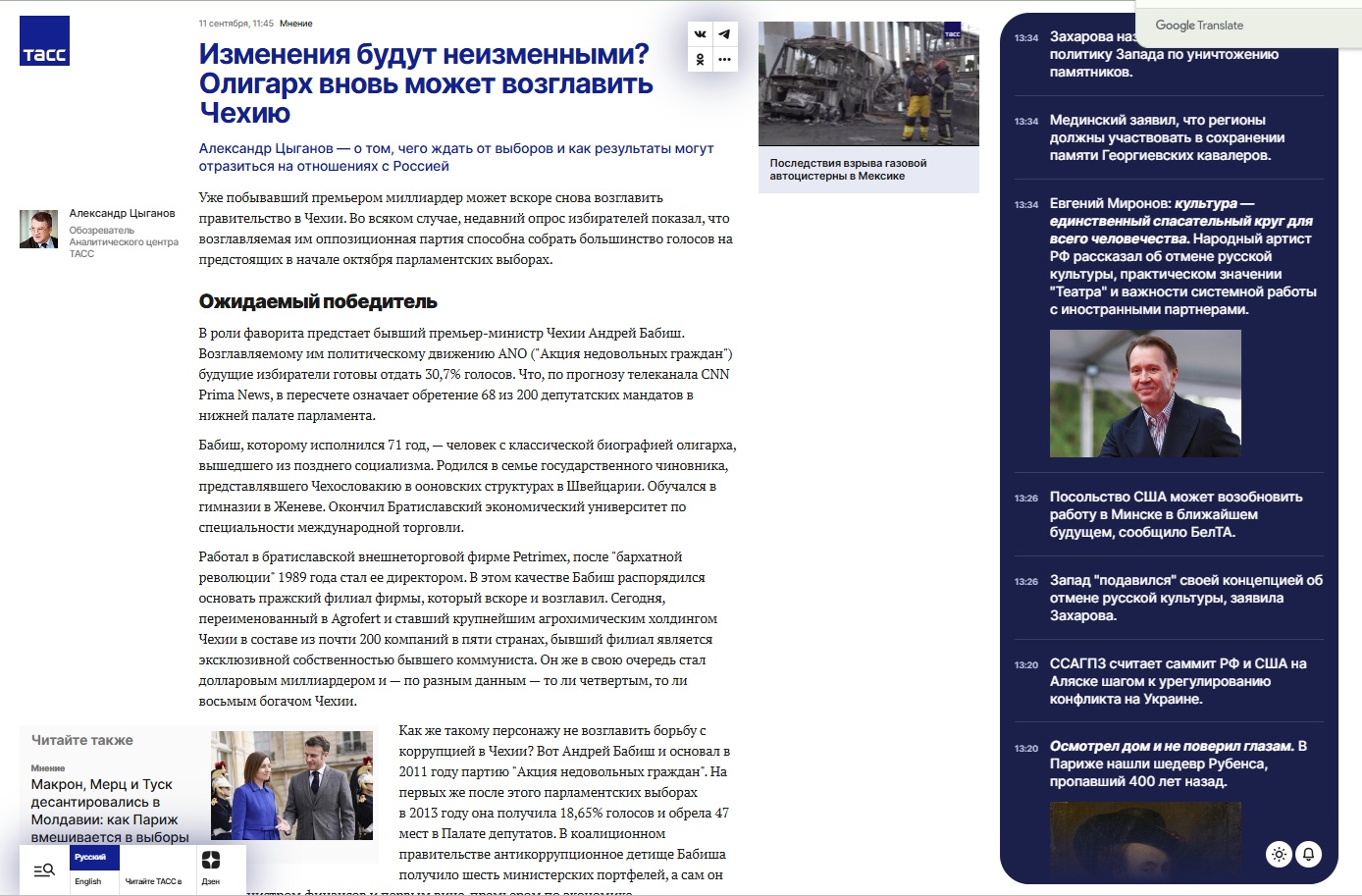Share article via Telegram icon
Screen dimensions: 1362x896
(x=724, y=34)
